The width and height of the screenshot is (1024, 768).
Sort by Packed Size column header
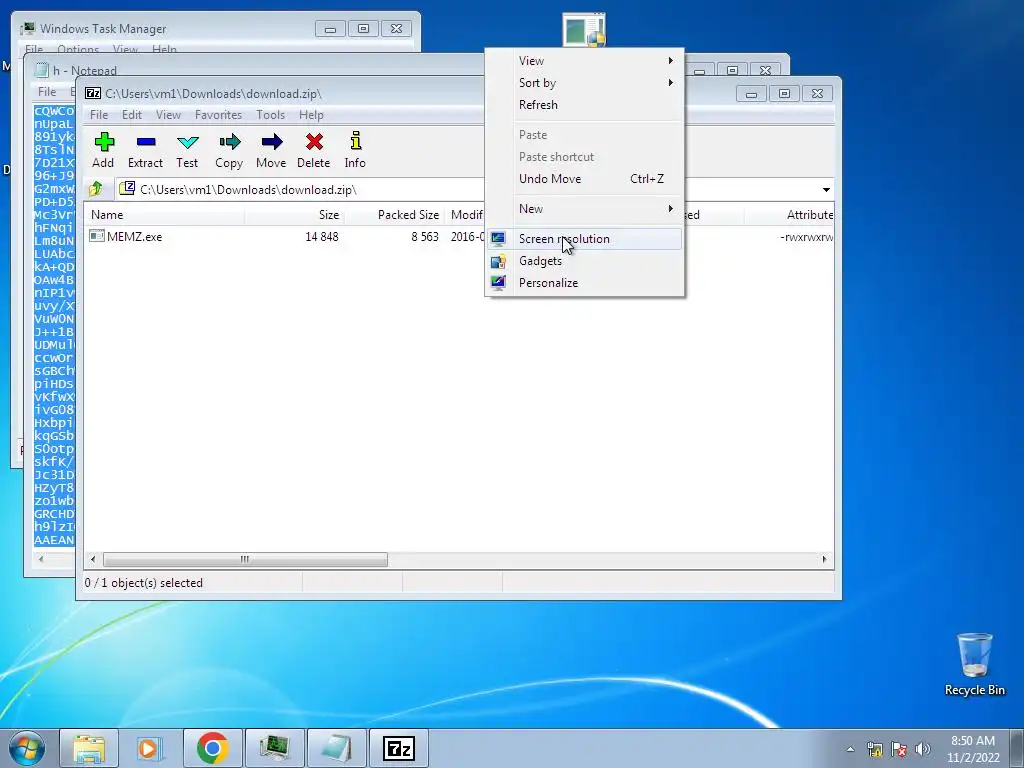click(394, 215)
